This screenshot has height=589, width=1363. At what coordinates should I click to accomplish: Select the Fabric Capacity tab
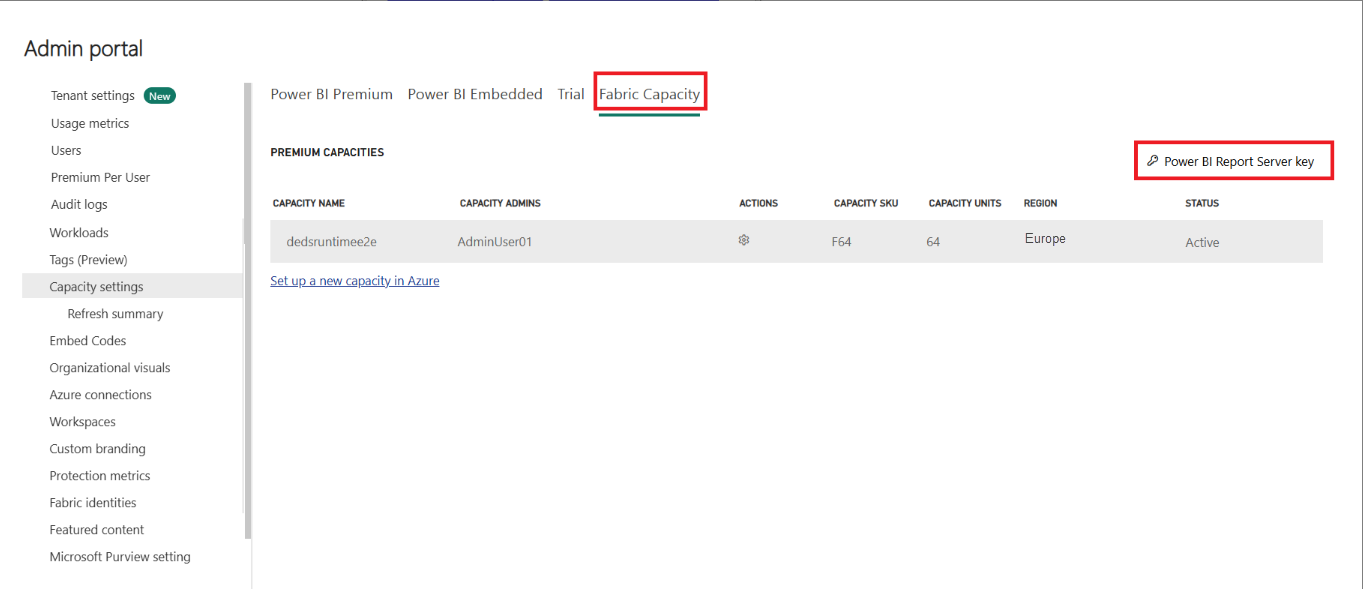click(650, 94)
